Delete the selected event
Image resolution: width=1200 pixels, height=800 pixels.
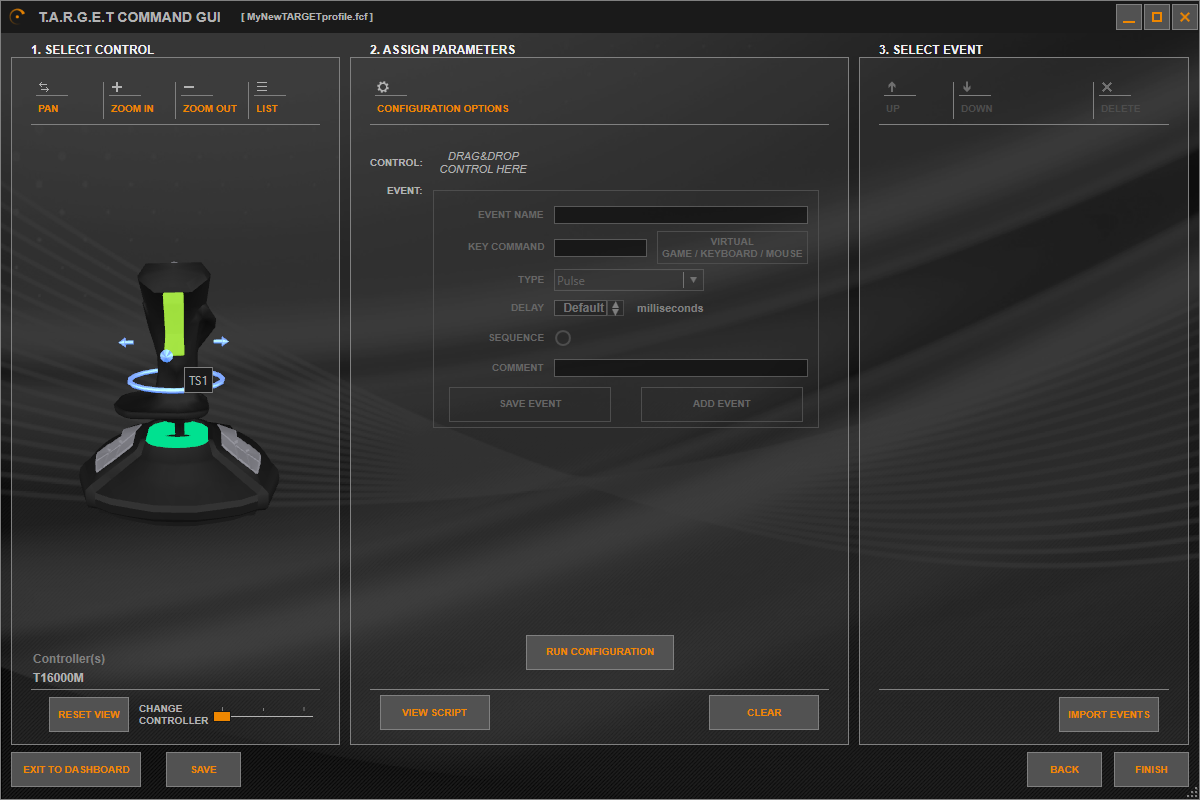point(1120,97)
